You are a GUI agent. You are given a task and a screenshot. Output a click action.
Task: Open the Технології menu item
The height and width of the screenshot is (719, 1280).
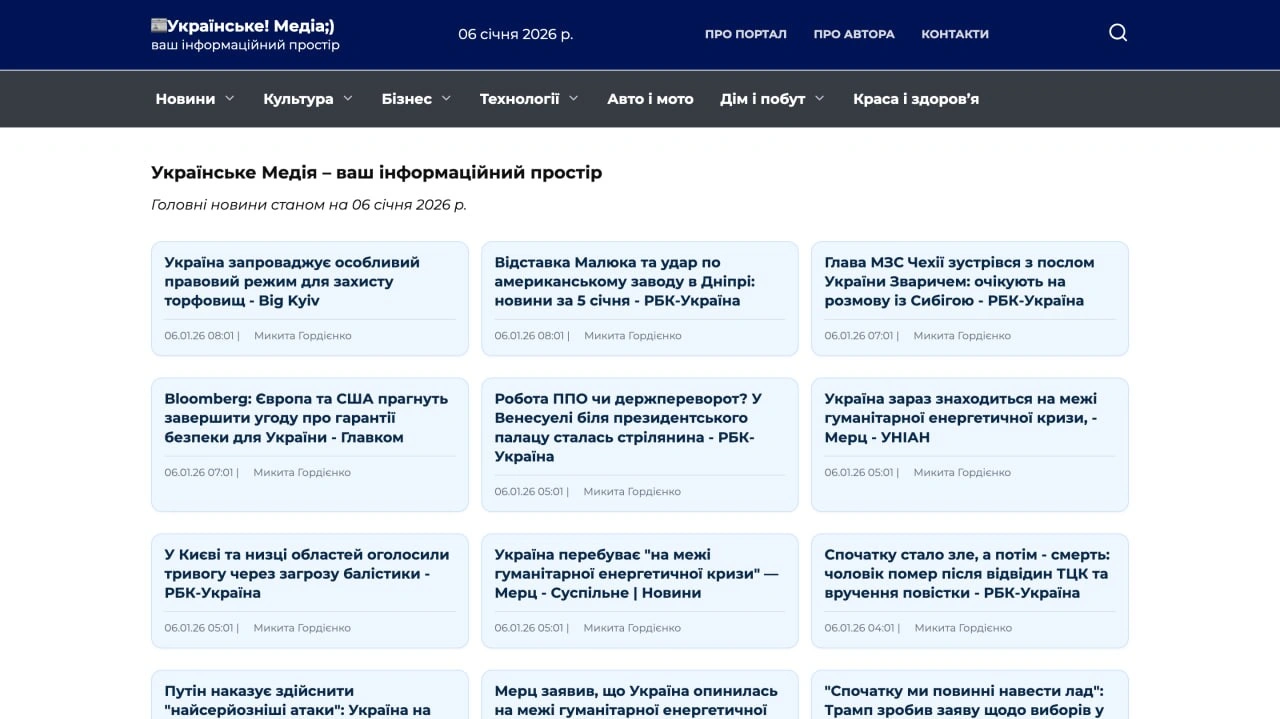[519, 99]
